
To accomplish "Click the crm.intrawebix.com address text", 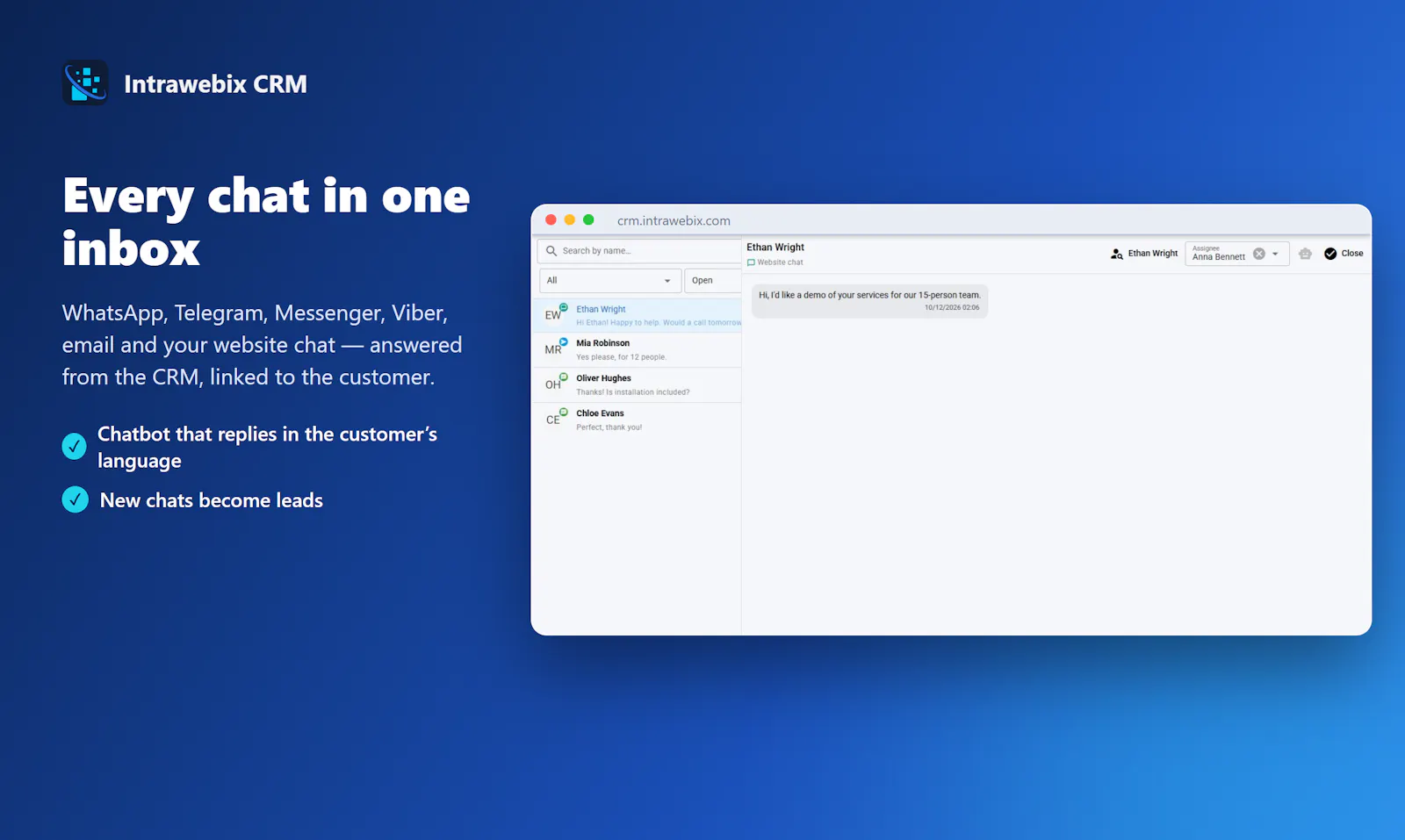I will (674, 221).
